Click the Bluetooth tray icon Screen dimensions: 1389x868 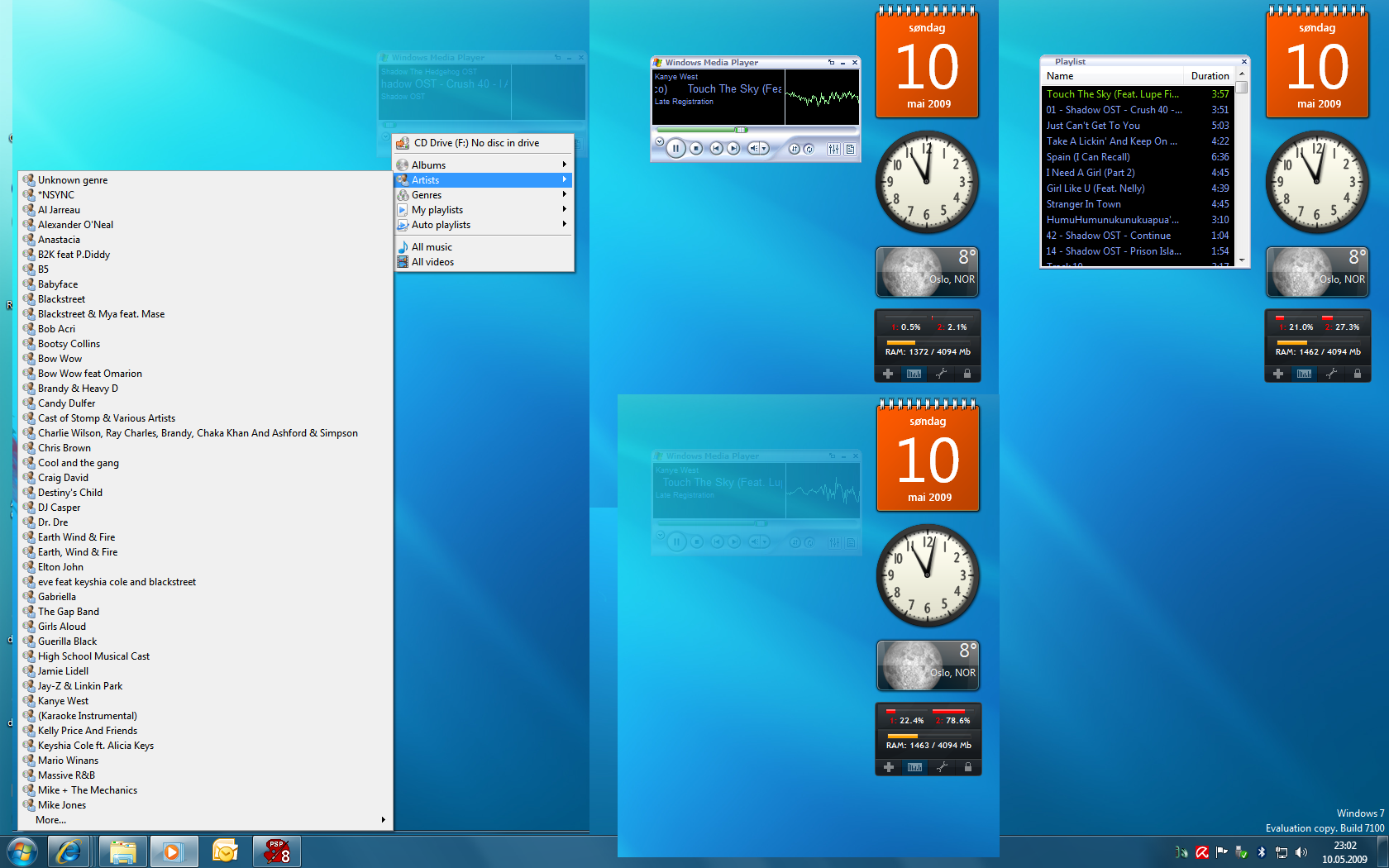[1262, 852]
